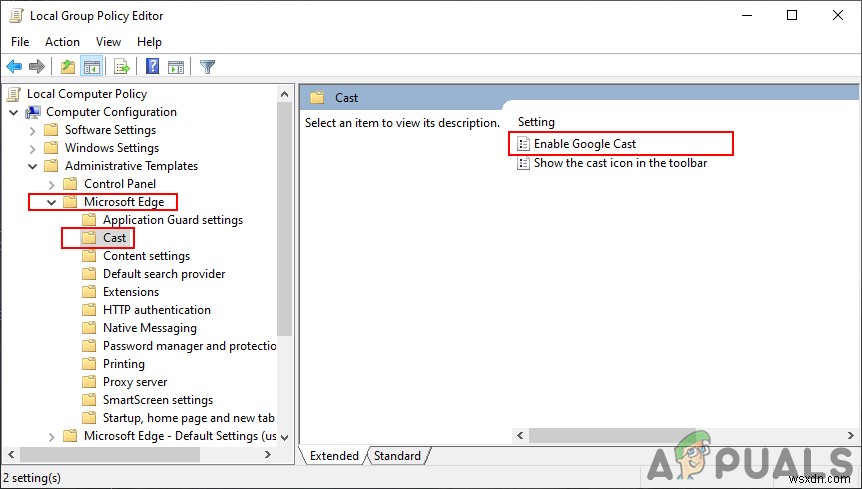This screenshot has width=862, height=489.
Task: Collapse the Computer Configuration node
Action: 14,112
